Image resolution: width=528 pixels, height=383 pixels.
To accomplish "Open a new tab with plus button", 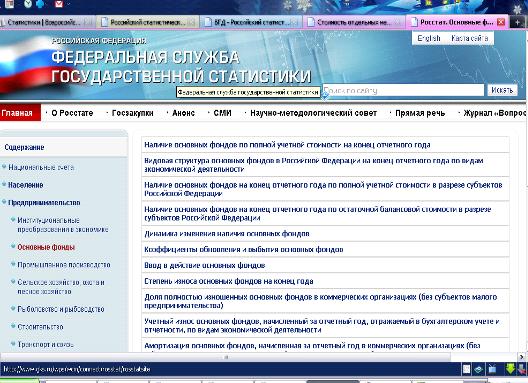I will 517,22.
